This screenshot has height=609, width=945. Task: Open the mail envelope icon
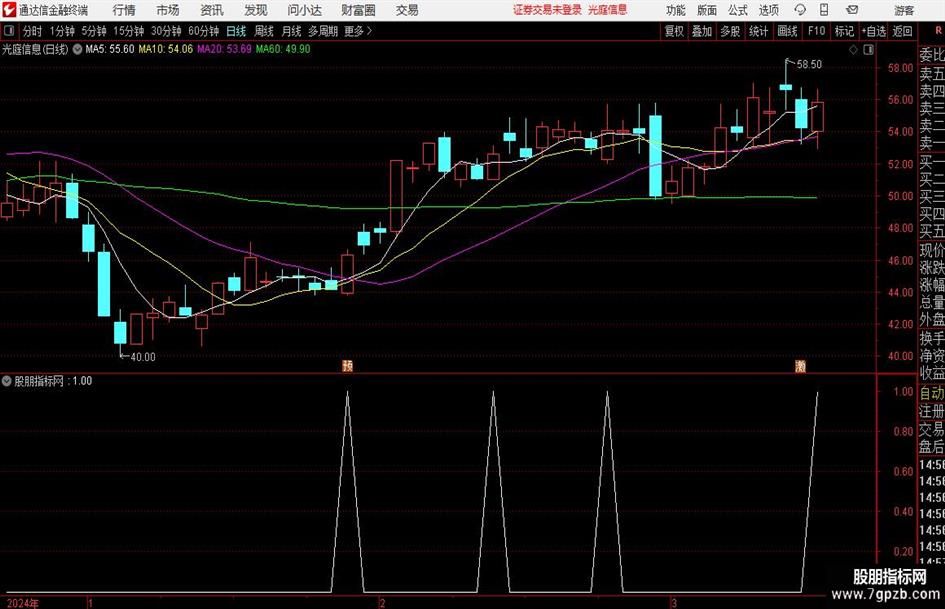[852, 10]
